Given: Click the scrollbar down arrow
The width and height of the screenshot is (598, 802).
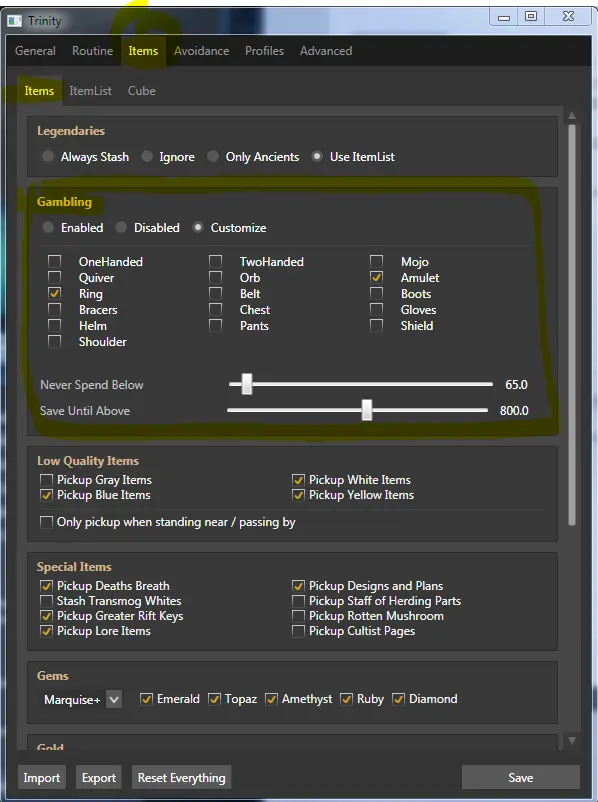Looking at the screenshot, I should [x=572, y=740].
